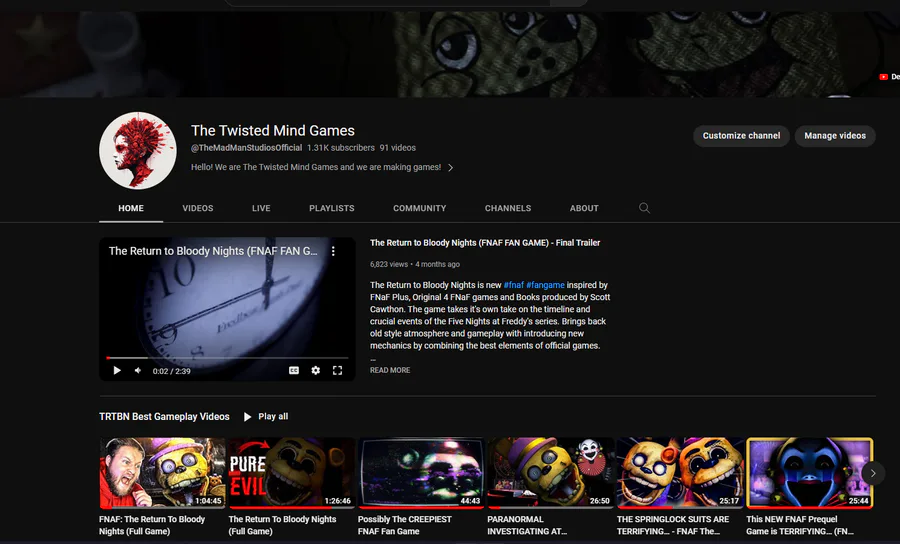Click the Play all triangle icon
The height and width of the screenshot is (544, 900).
click(x=247, y=417)
